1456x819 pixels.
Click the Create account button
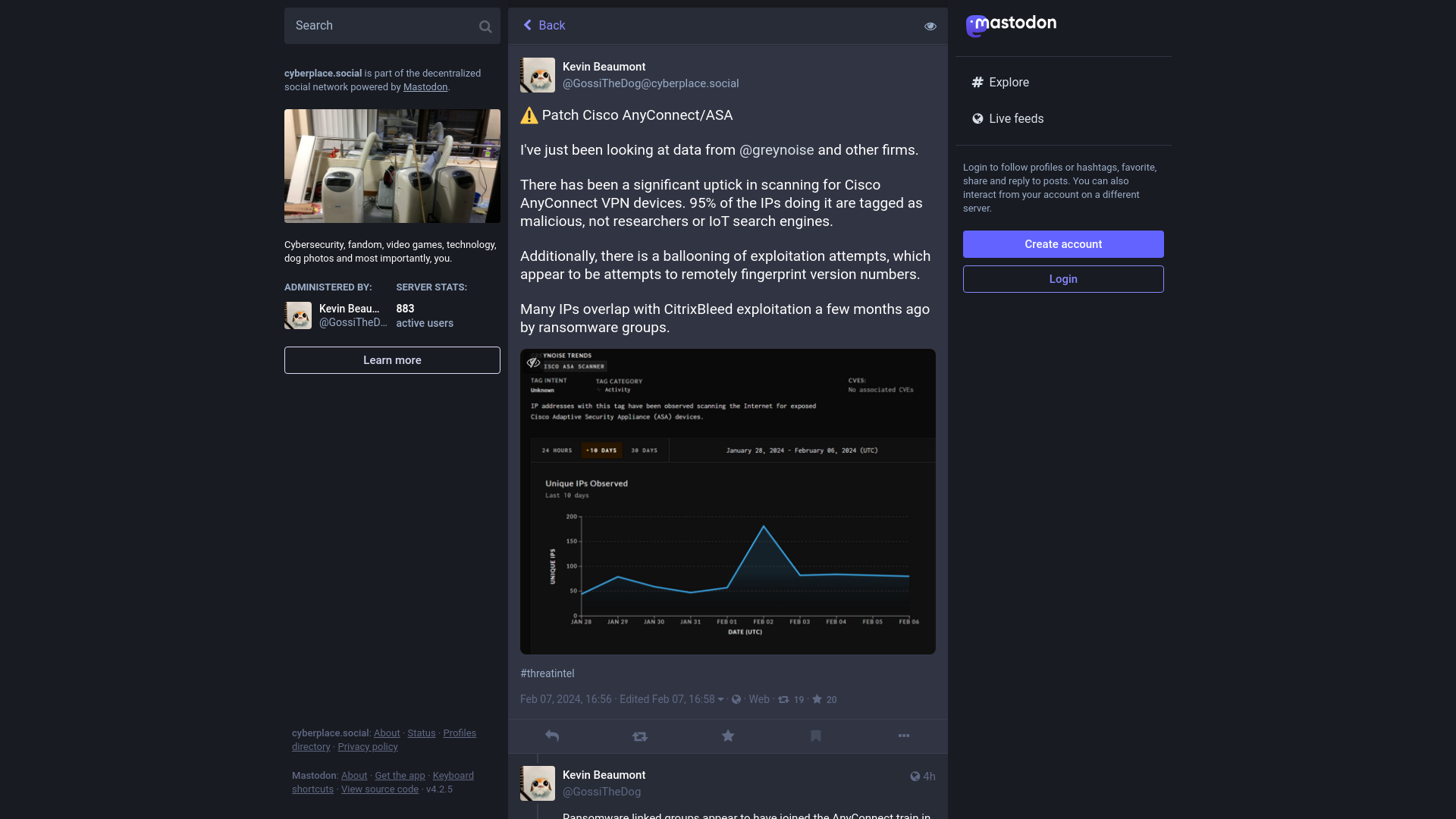coord(1063,244)
